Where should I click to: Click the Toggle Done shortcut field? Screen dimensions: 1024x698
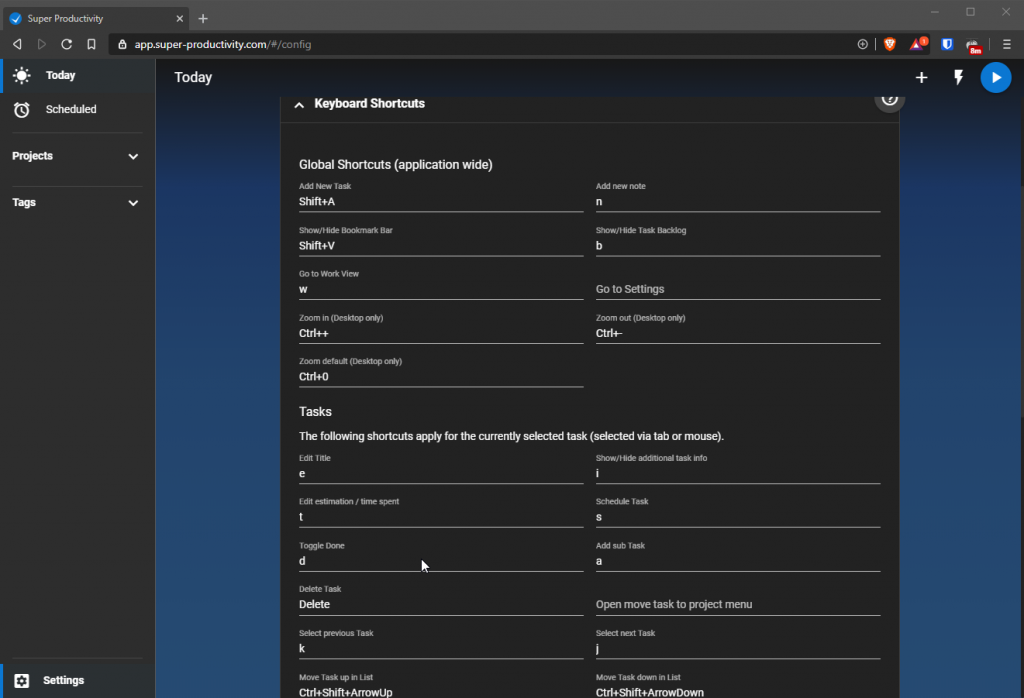440,561
